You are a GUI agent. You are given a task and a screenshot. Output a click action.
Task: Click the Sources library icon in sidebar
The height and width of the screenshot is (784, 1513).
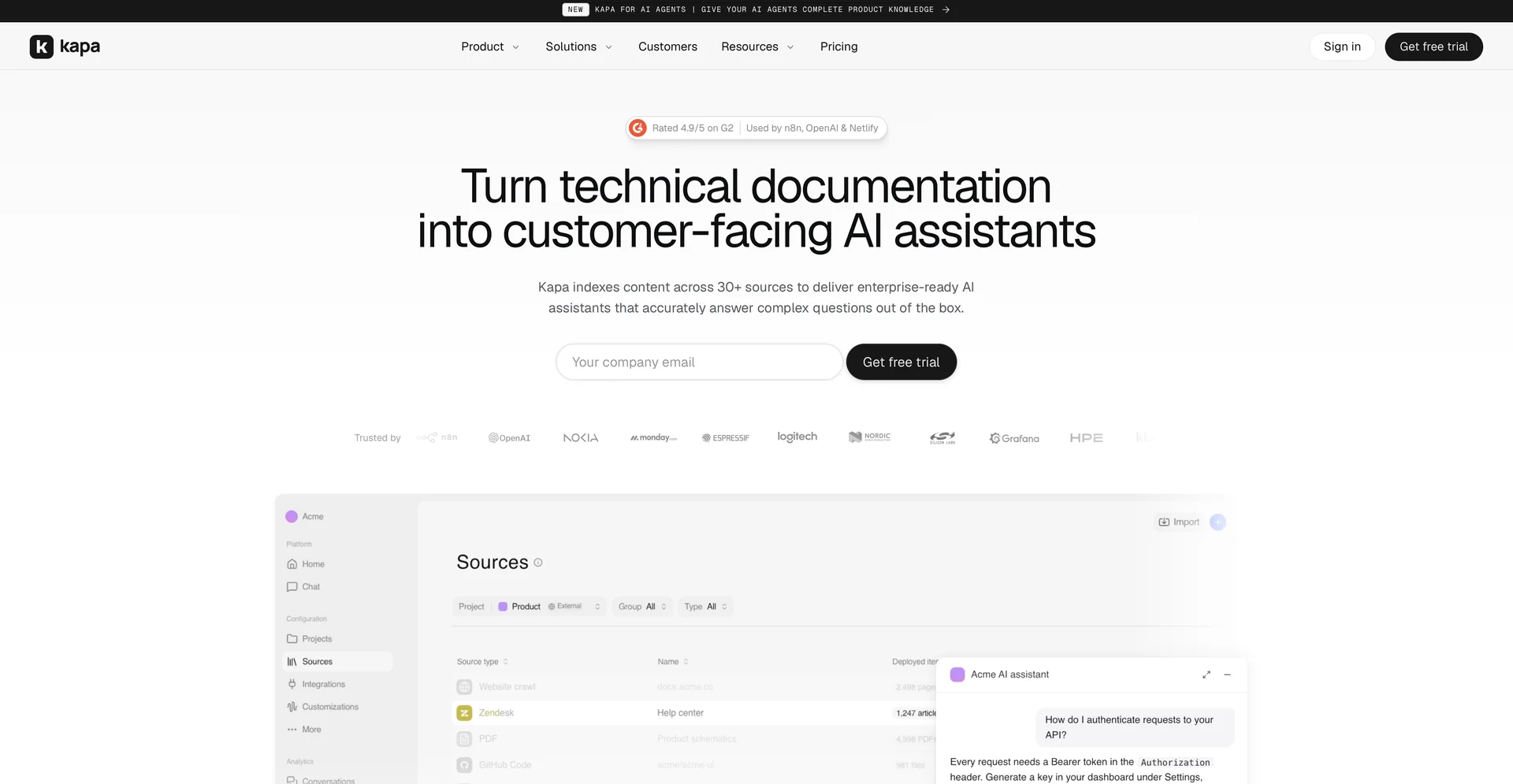click(292, 662)
